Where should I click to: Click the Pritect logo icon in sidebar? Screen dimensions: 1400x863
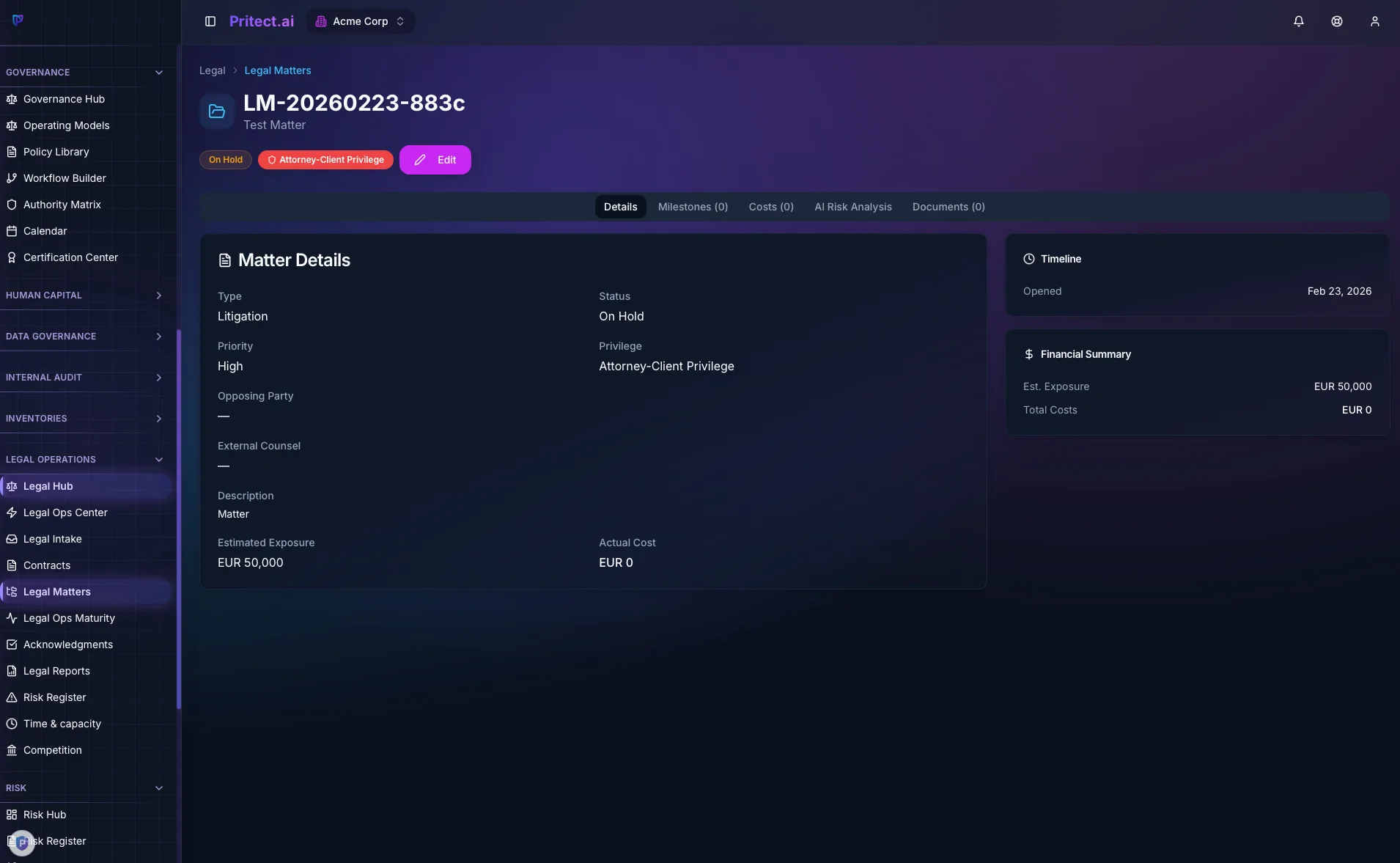18,20
